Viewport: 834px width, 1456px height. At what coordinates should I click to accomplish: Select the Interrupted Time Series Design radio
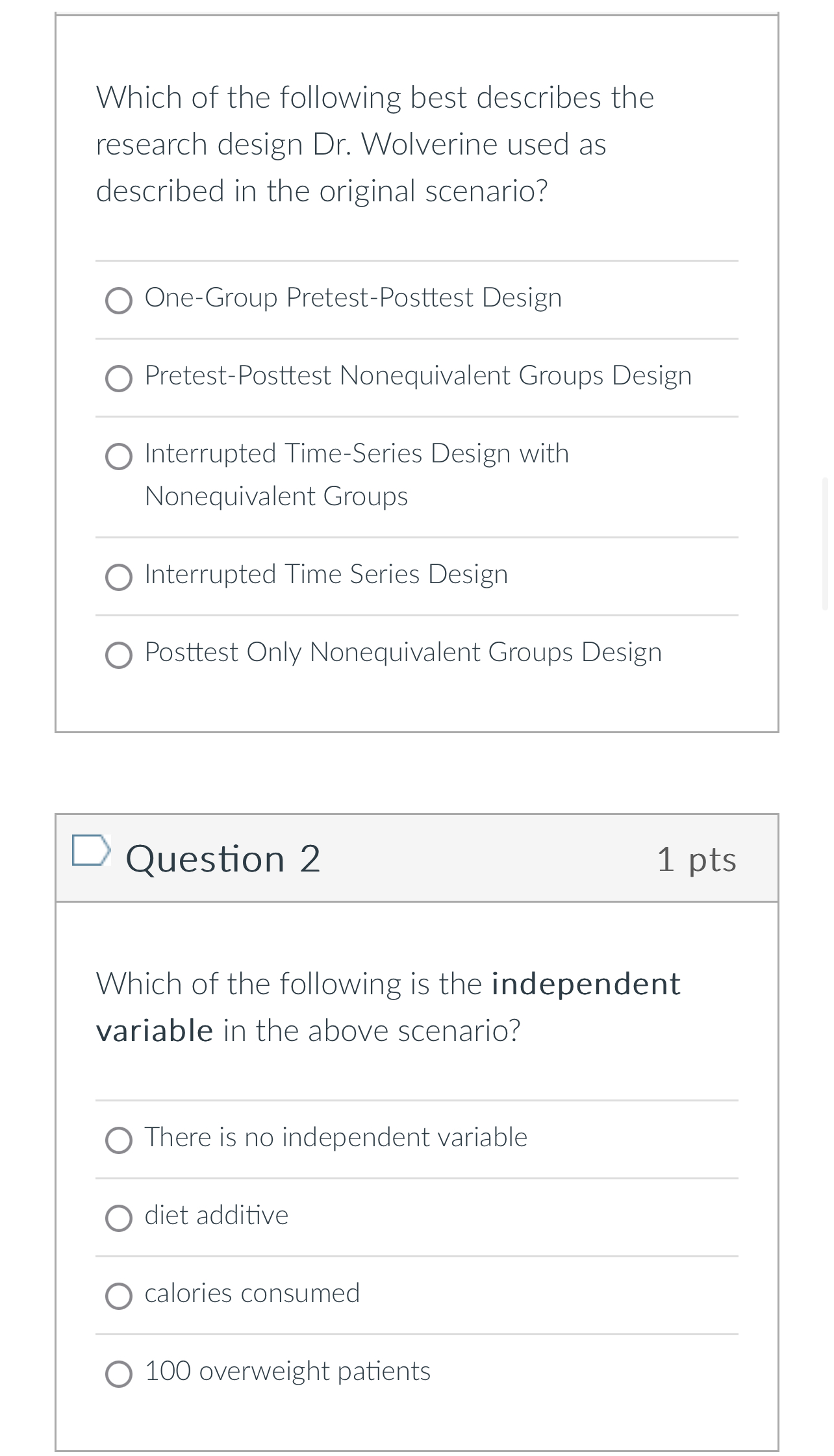point(119,577)
